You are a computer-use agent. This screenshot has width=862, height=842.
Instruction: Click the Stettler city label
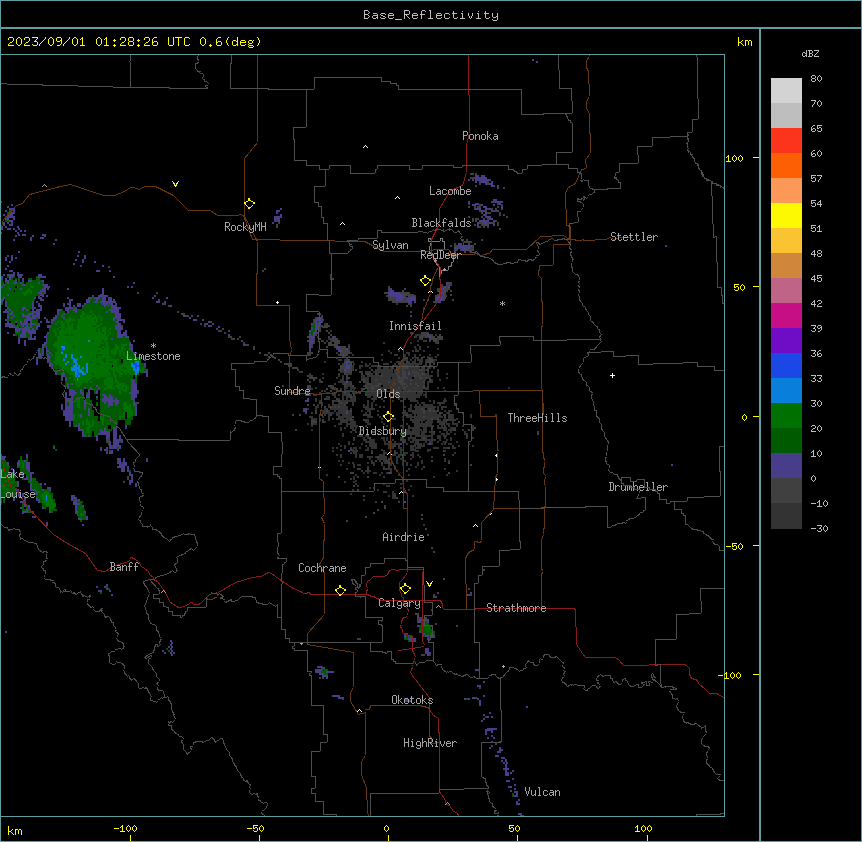[x=634, y=237]
